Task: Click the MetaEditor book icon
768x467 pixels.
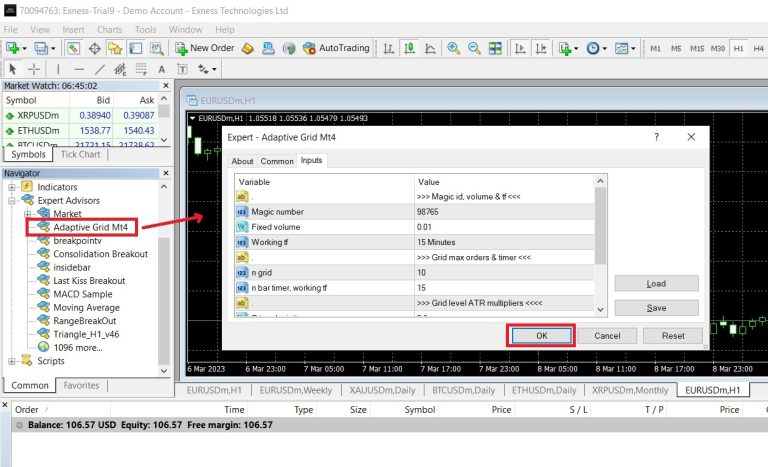Action: 247,48
